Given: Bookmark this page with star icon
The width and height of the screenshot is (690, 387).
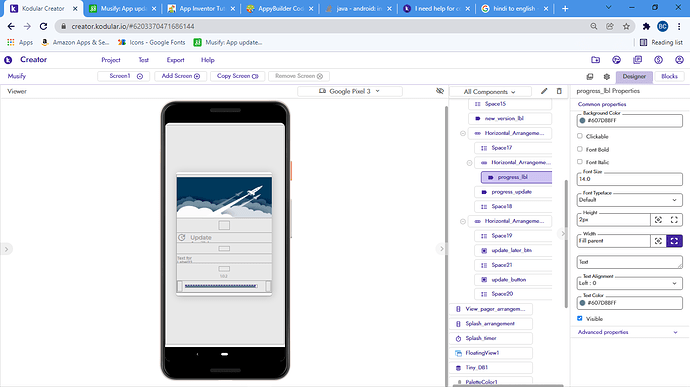Looking at the screenshot, I should (x=626, y=26).
